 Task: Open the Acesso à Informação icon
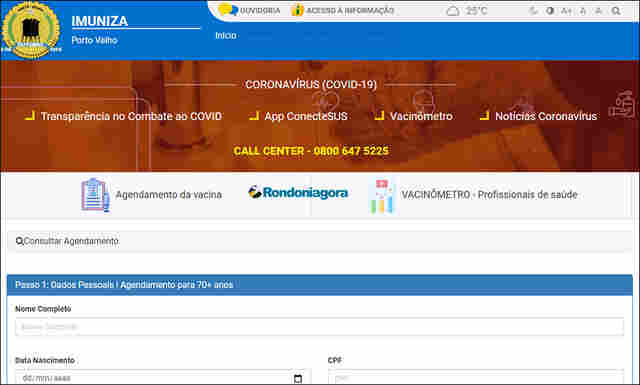coord(298,10)
